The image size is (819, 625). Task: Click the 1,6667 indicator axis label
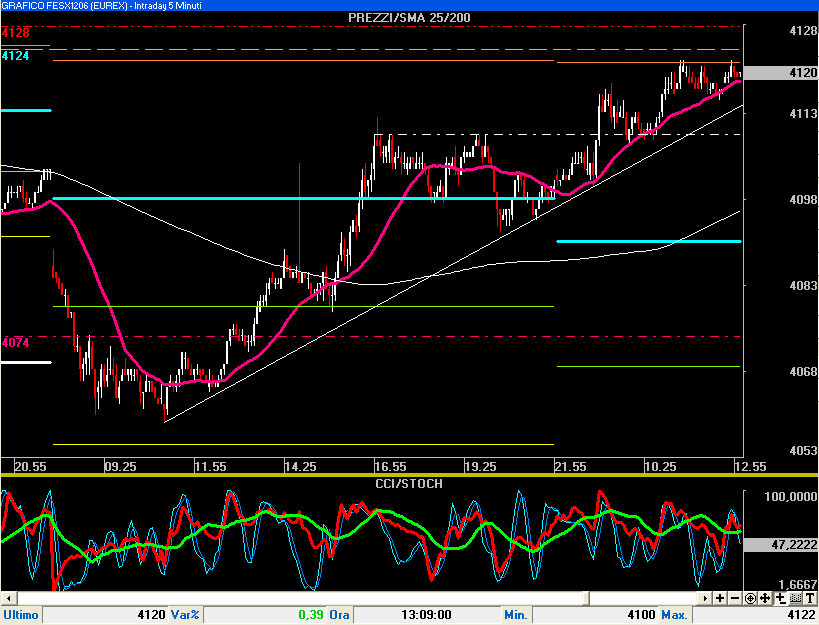798,584
